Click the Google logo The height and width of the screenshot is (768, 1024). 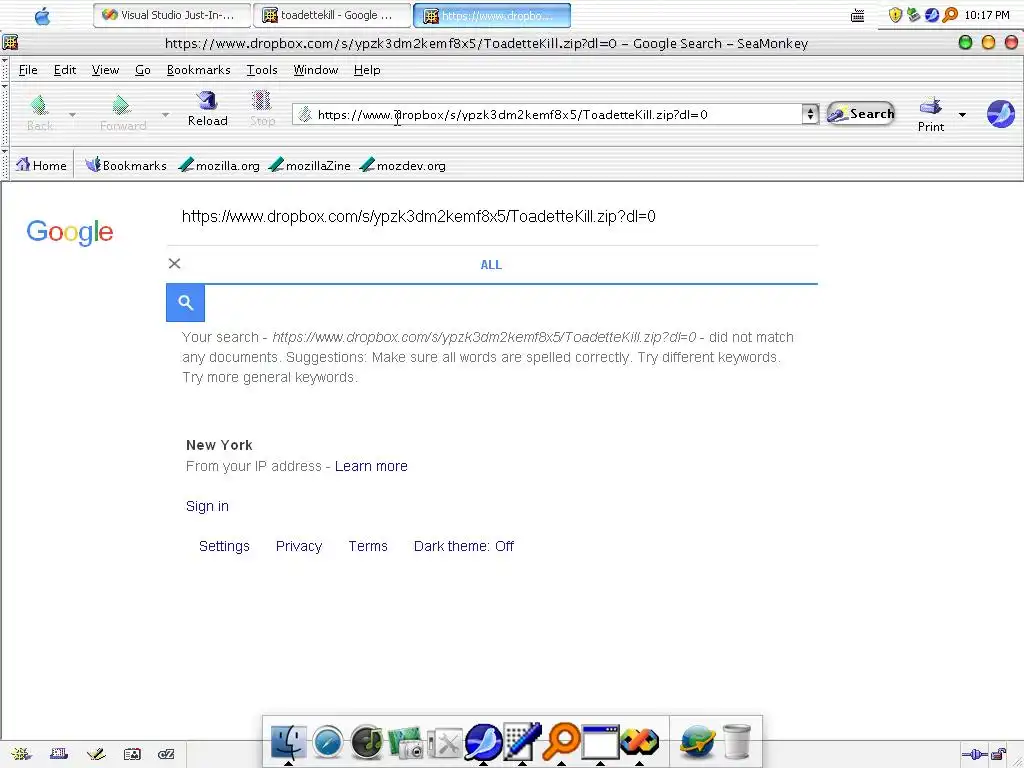tap(70, 232)
